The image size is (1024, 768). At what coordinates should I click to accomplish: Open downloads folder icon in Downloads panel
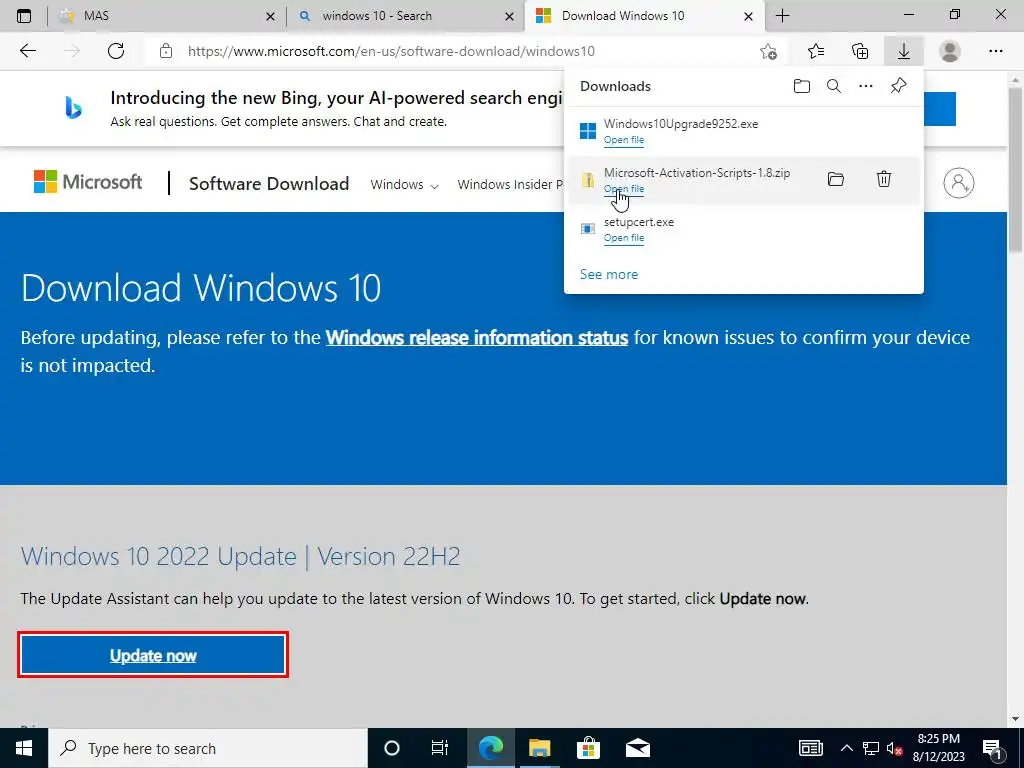click(801, 86)
